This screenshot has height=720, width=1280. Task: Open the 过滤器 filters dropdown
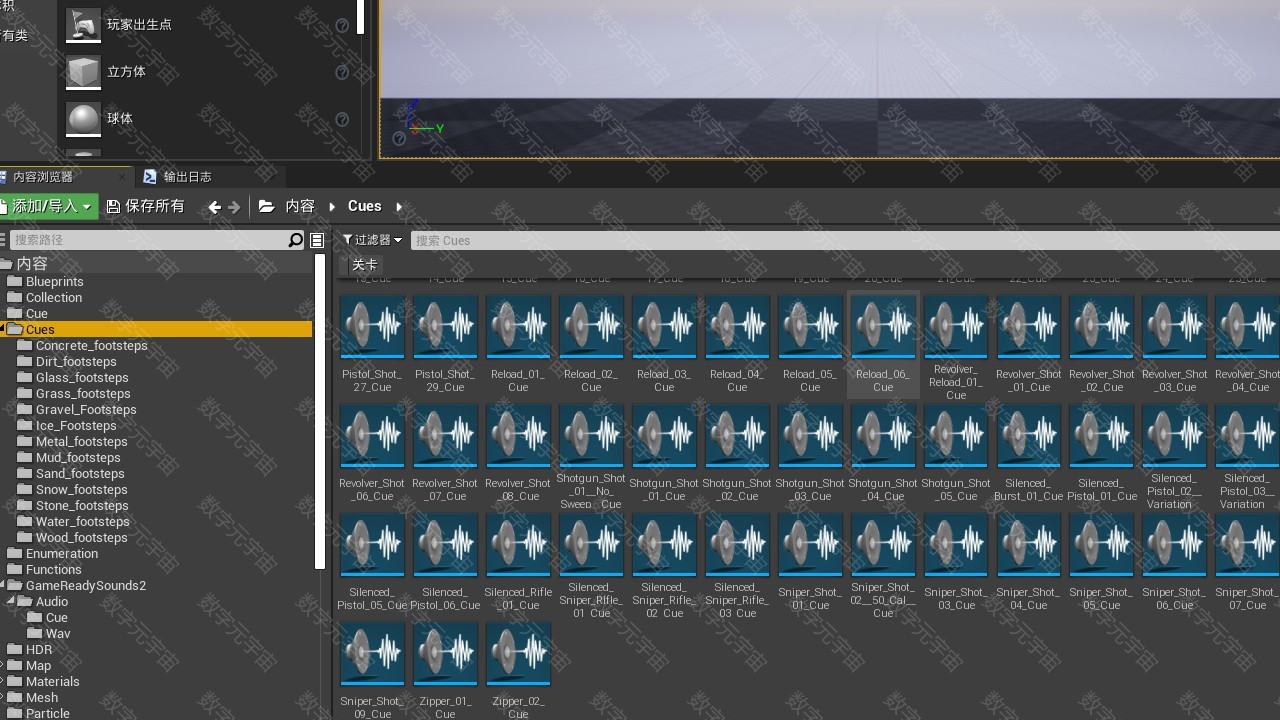pos(372,240)
